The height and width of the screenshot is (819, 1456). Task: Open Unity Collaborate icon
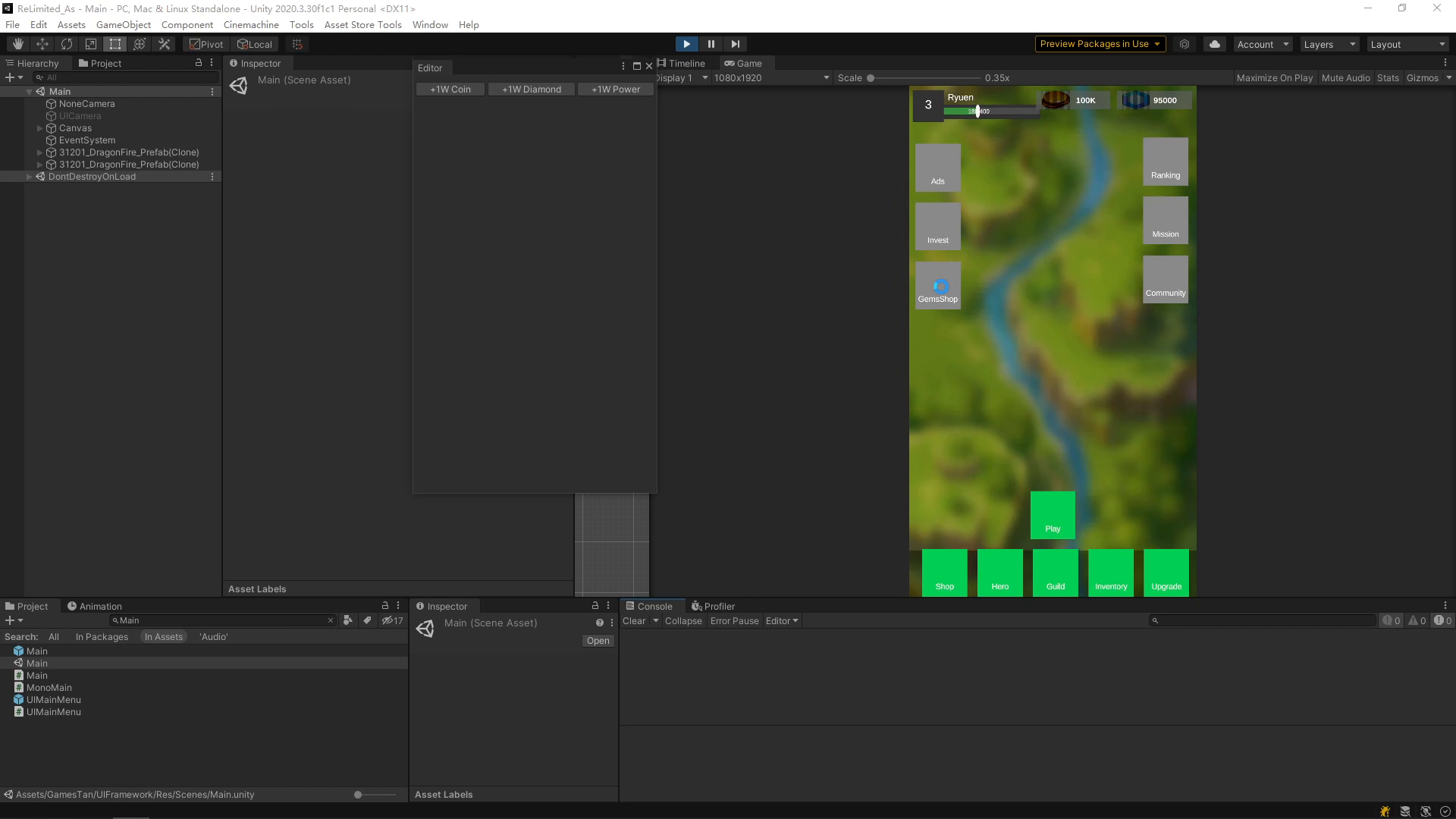[1185, 44]
